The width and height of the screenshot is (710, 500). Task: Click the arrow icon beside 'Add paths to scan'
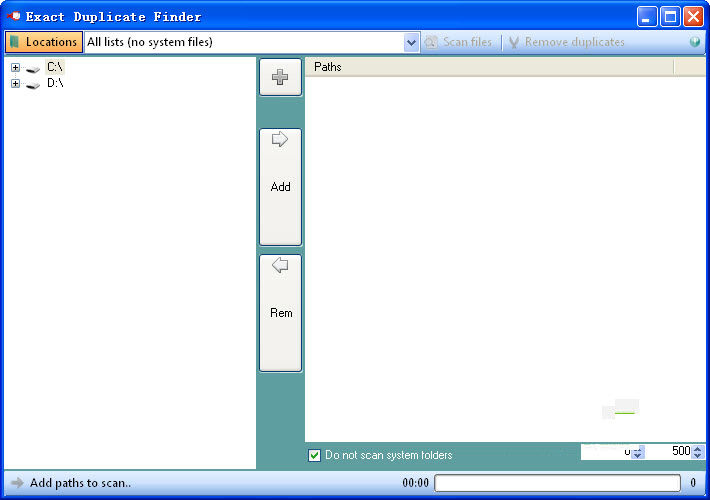point(17,483)
